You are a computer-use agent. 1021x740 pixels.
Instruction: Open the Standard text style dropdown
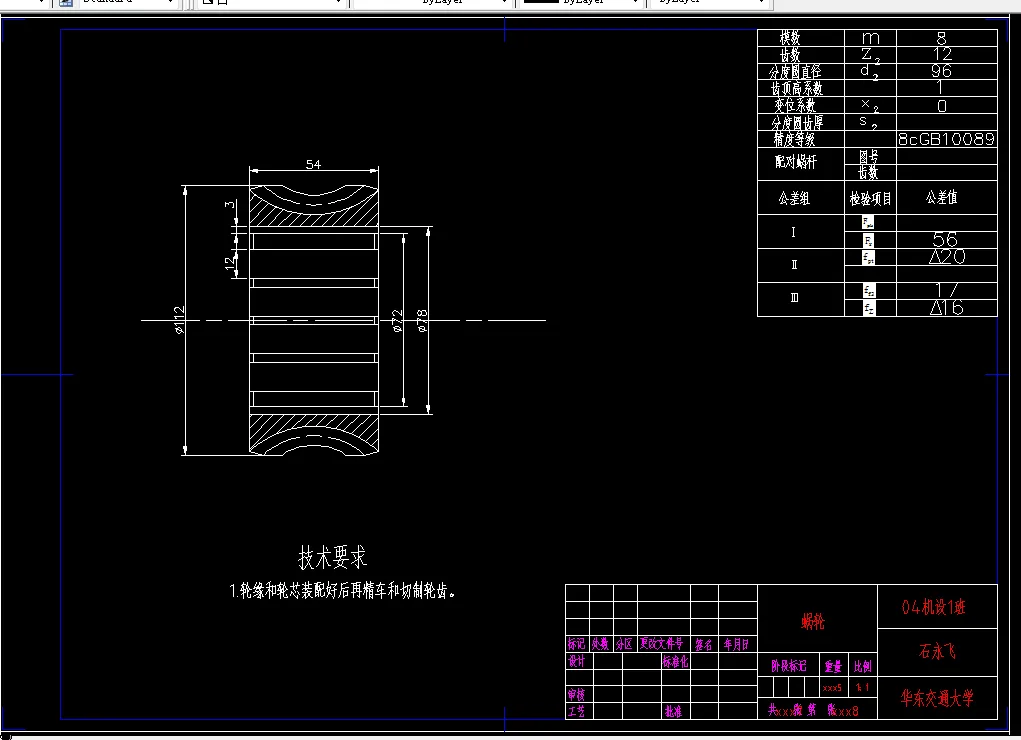point(128,3)
